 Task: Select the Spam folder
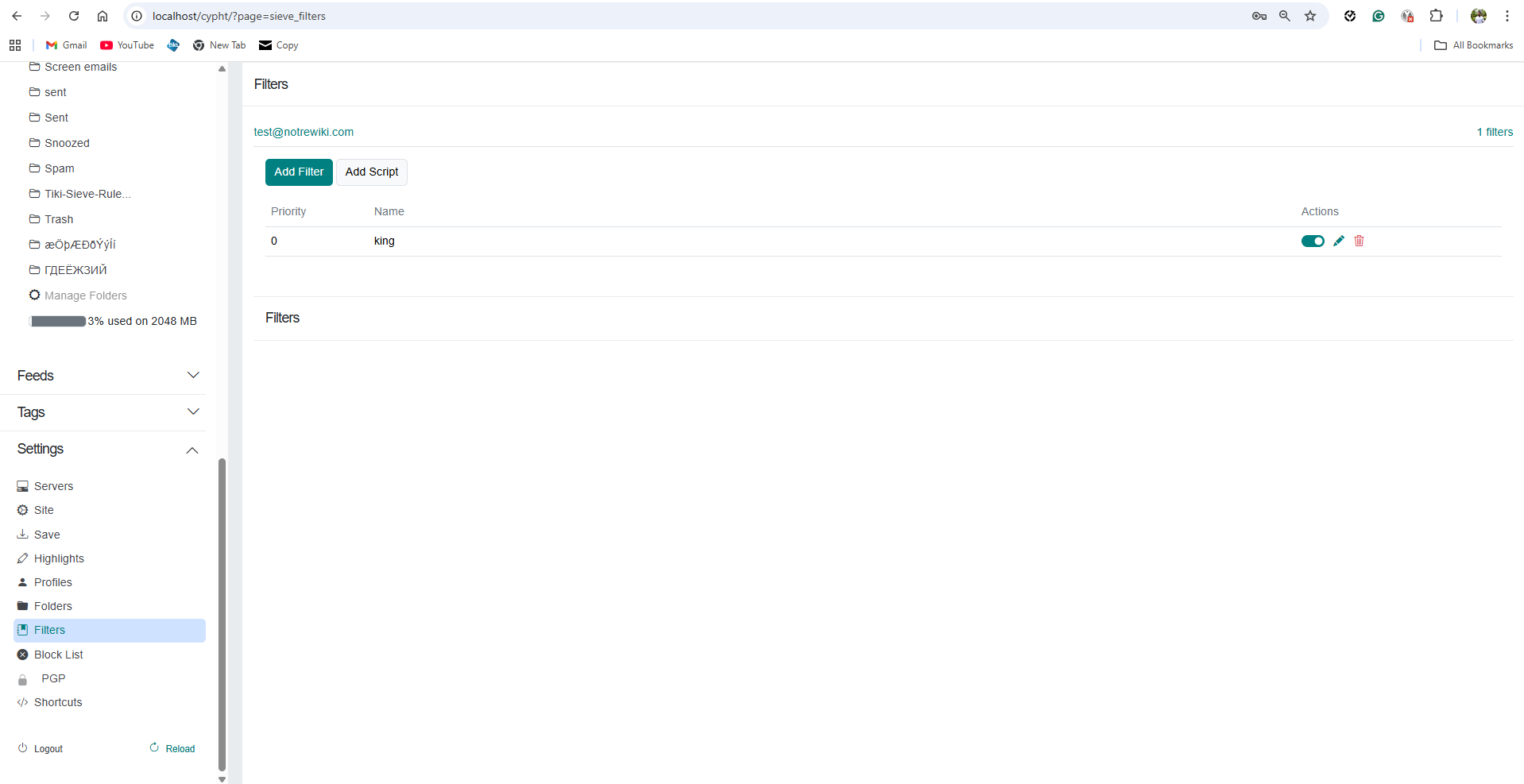click(60, 168)
